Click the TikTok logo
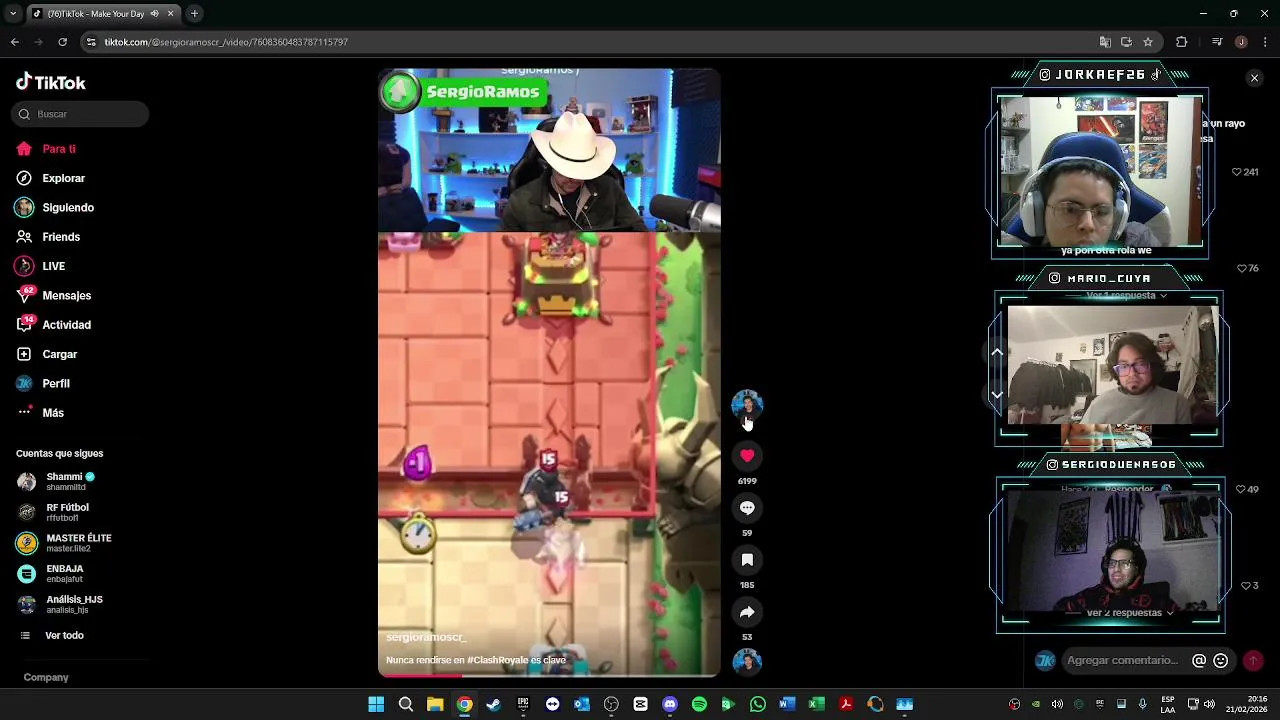This screenshot has height=720, width=1280. [x=51, y=82]
